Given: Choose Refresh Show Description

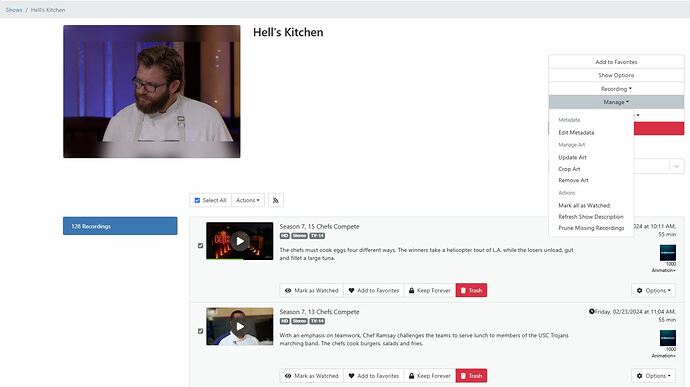Looking at the screenshot, I should click(591, 217).
